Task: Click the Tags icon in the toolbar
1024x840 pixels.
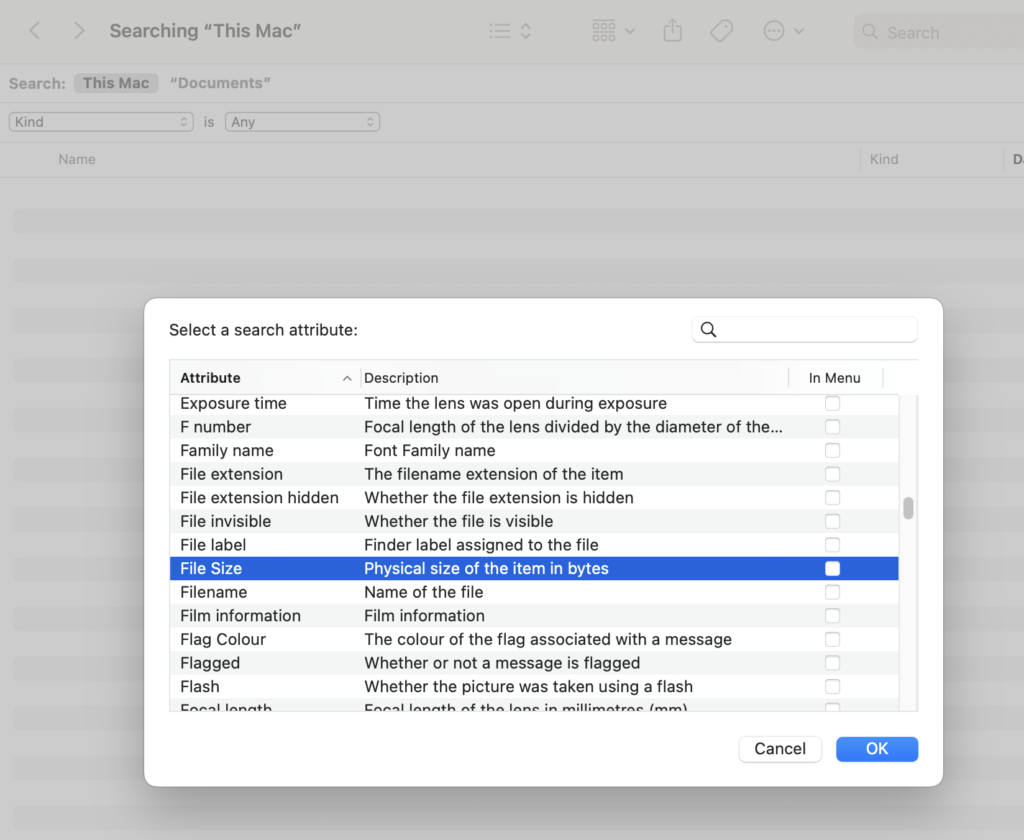Action: 721,31
